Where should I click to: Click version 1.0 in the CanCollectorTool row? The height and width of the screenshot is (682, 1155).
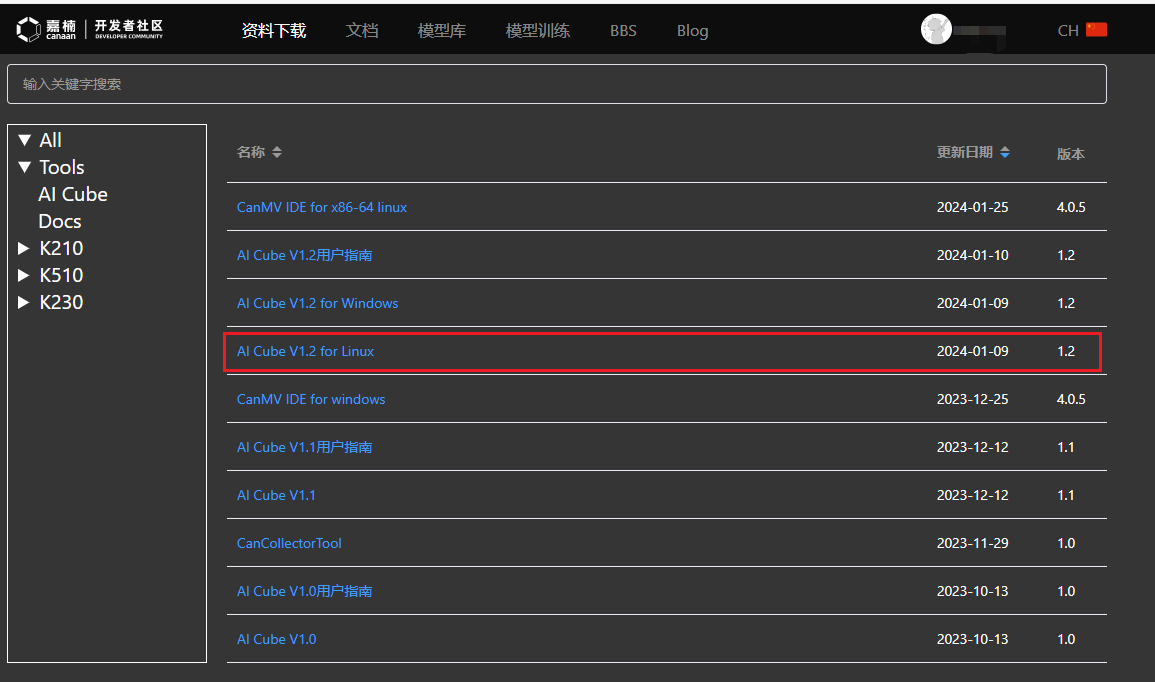(x=1066, y=543)
